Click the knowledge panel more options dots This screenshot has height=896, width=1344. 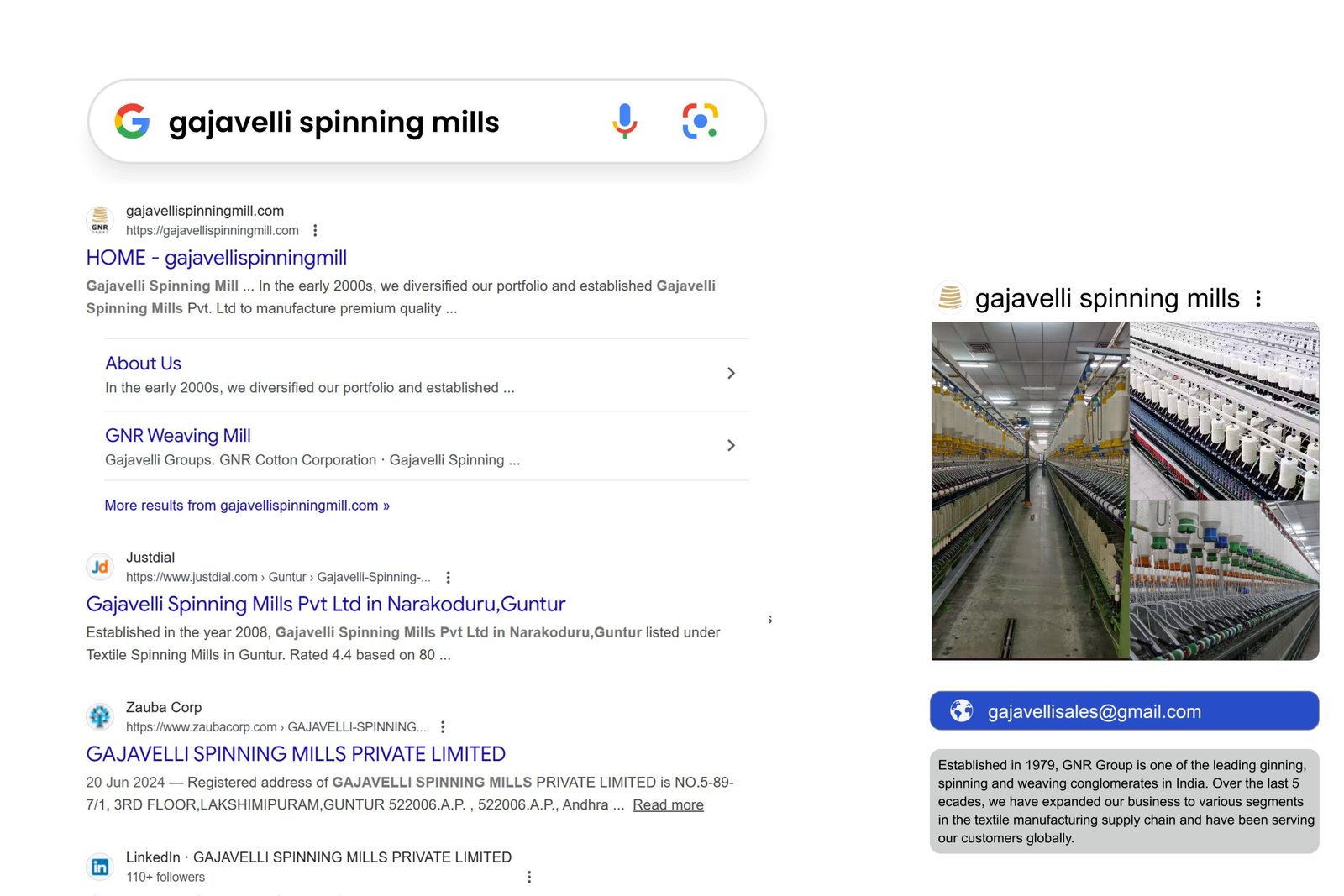click(1257, 298)
